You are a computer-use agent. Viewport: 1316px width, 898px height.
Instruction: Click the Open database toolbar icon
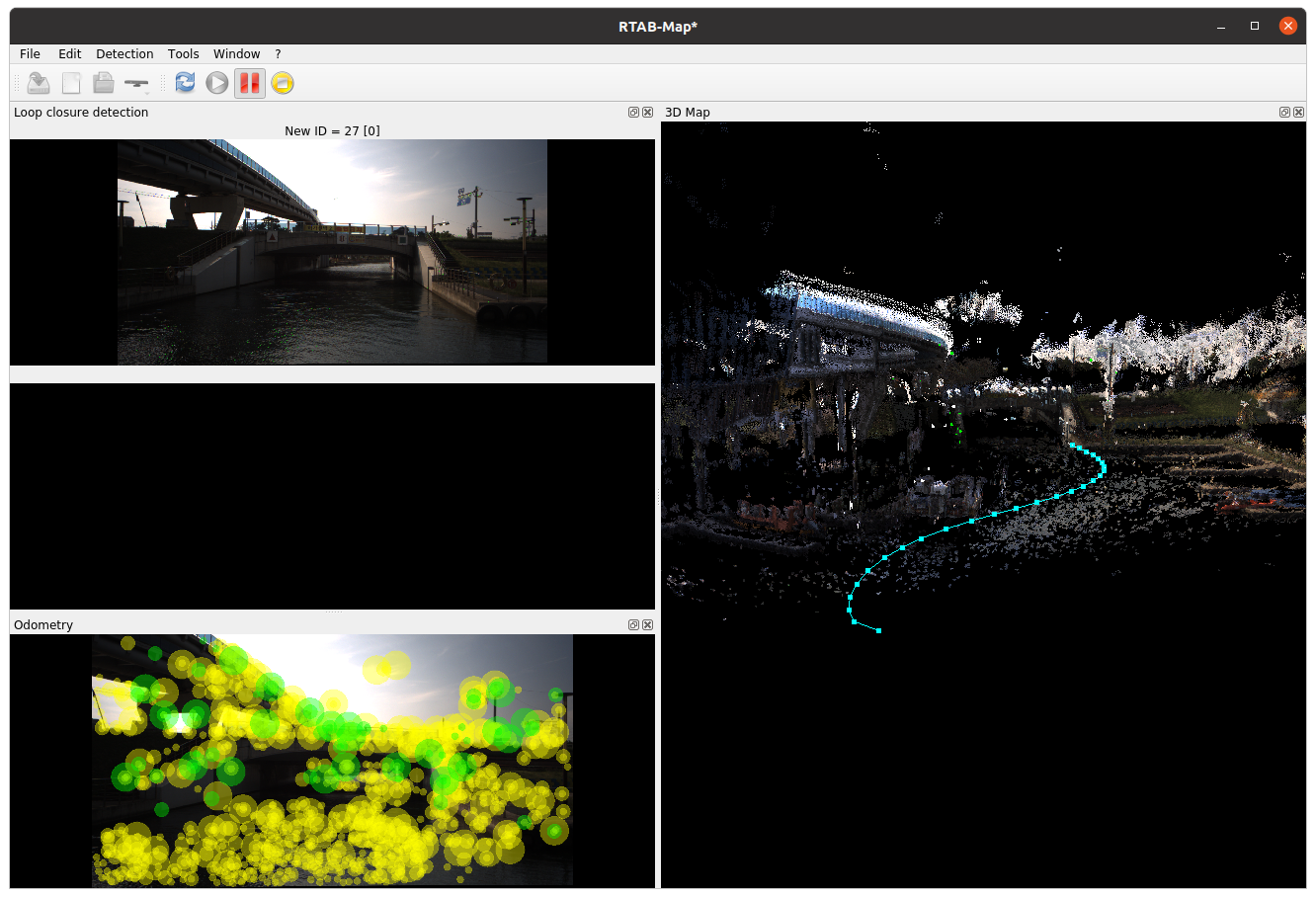104,83
